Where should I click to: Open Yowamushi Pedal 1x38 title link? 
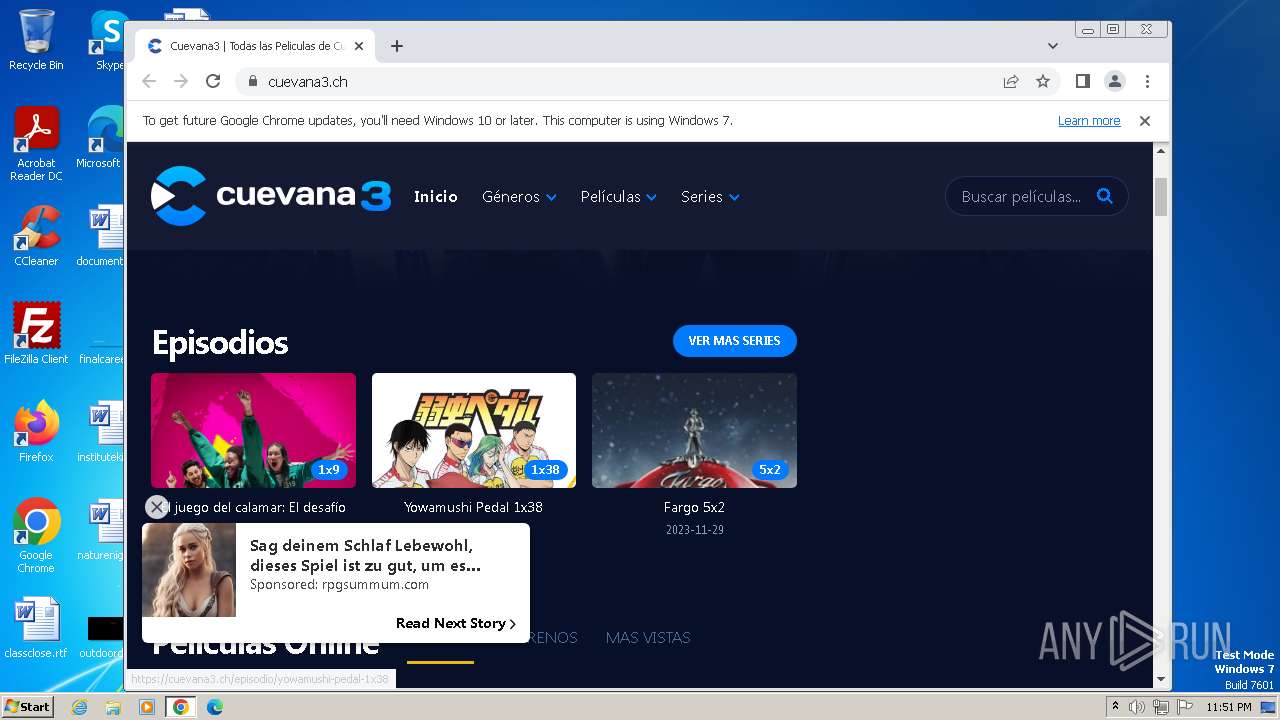474,507
